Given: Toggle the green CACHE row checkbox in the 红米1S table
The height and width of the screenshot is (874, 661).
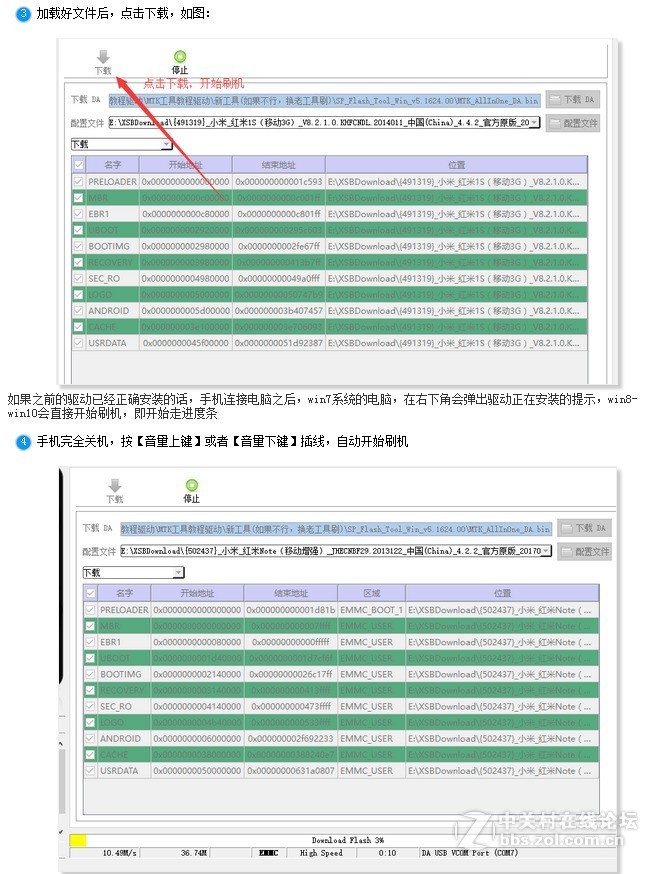Looking at the screenshot, I should (78, 327).
